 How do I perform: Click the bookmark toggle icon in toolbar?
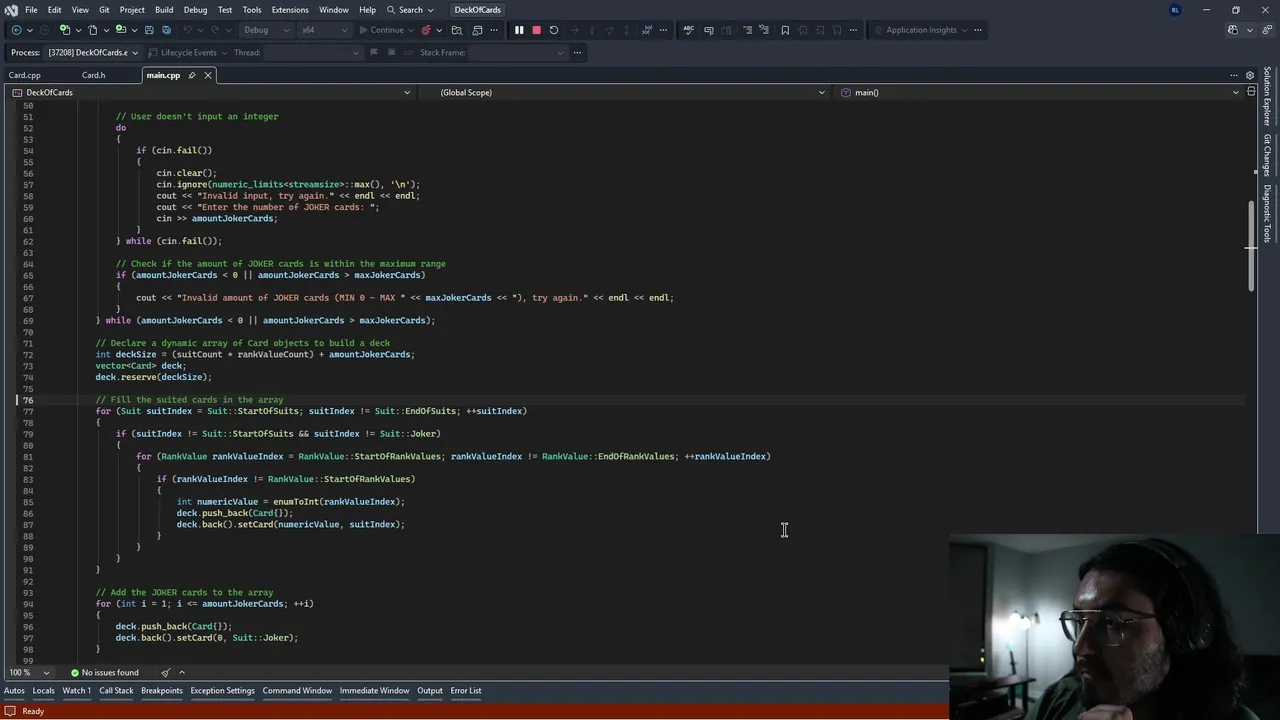[785, 30]
